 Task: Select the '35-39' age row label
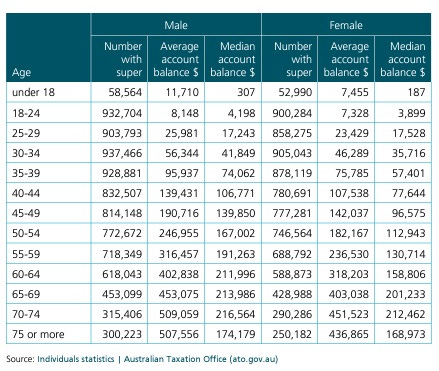point(26,173)
